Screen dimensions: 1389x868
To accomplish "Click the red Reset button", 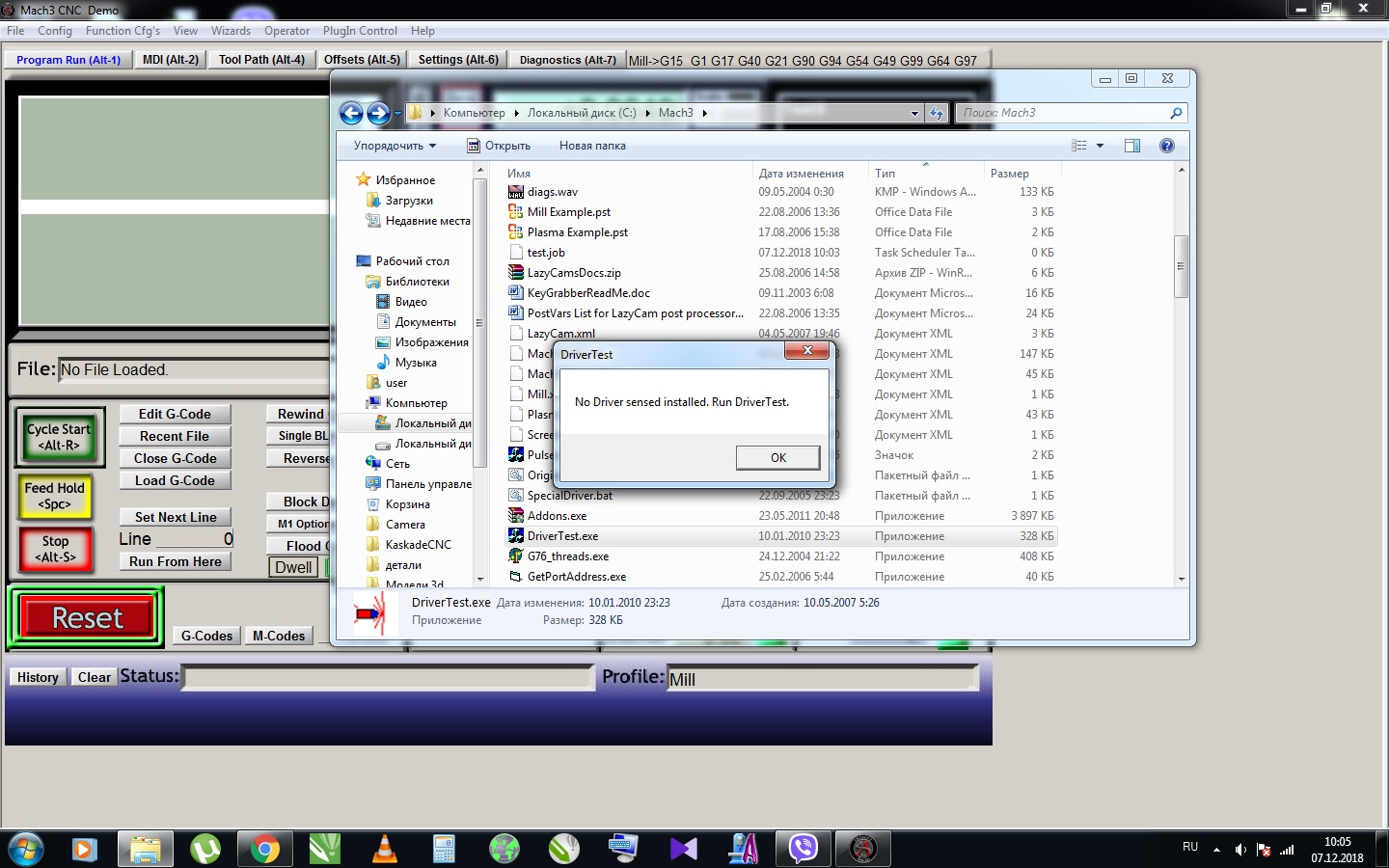I will click(x=87, y=618).
